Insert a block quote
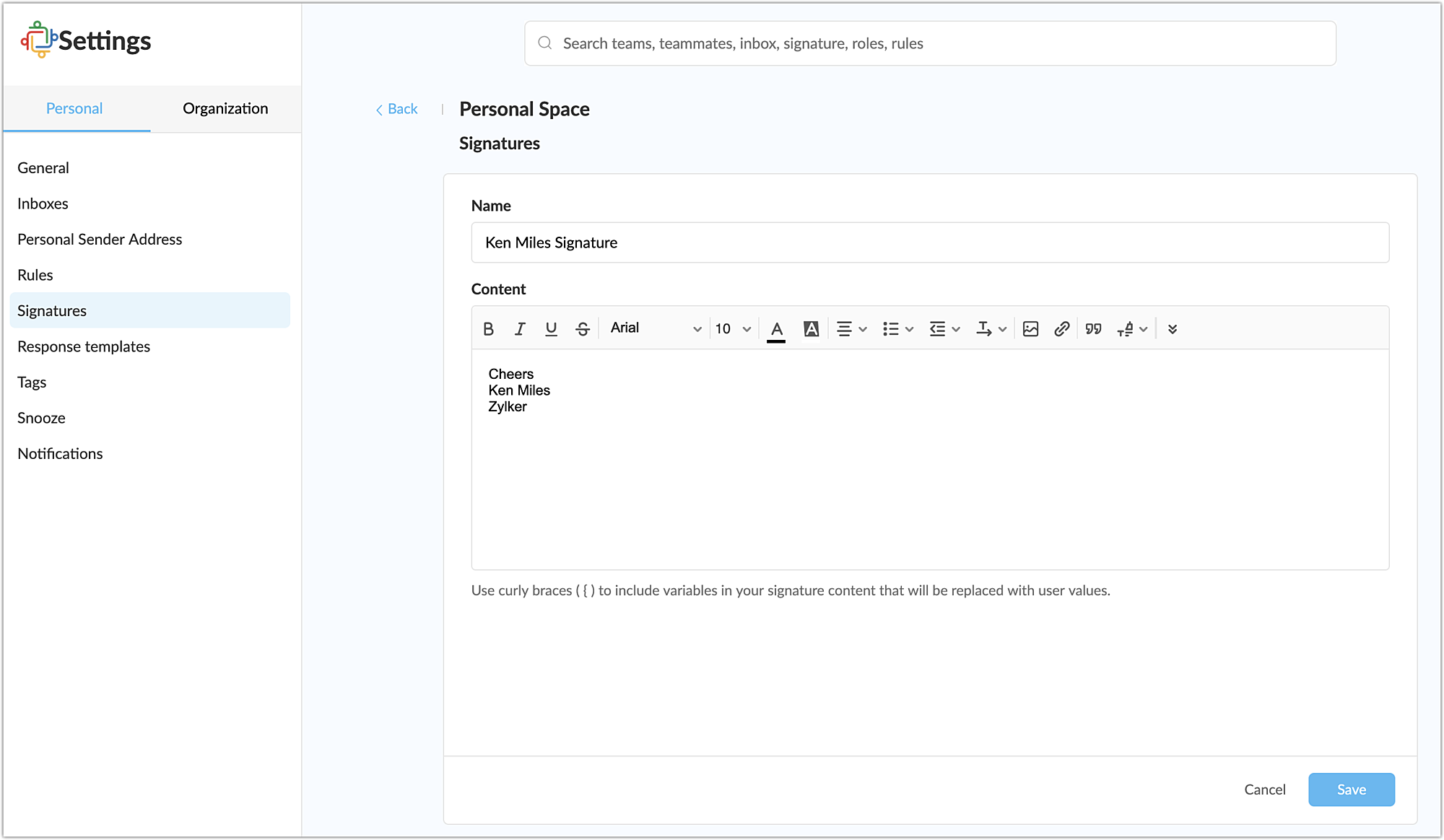The image size is (1444, 840). click(x=1093, y=329)
